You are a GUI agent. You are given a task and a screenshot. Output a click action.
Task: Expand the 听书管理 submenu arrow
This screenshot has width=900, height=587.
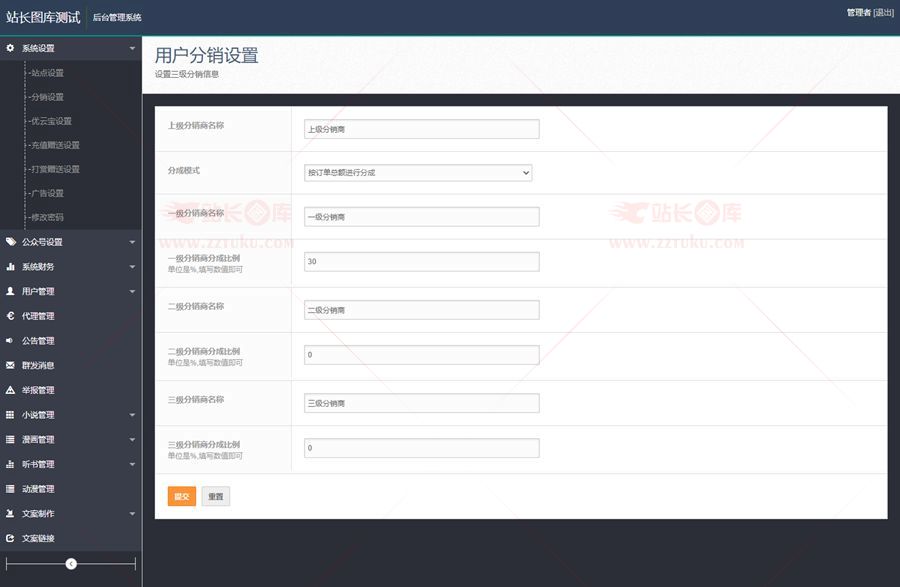click(132, 464)
